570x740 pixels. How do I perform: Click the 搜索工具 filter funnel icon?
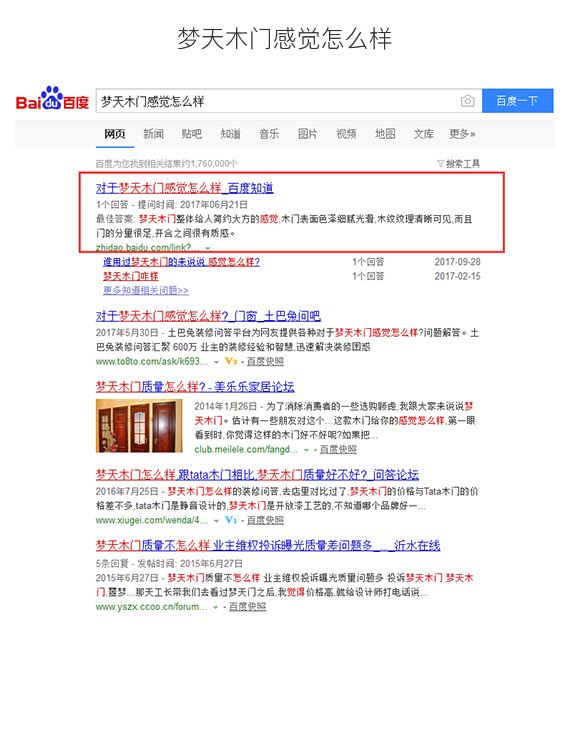point(440,163)
